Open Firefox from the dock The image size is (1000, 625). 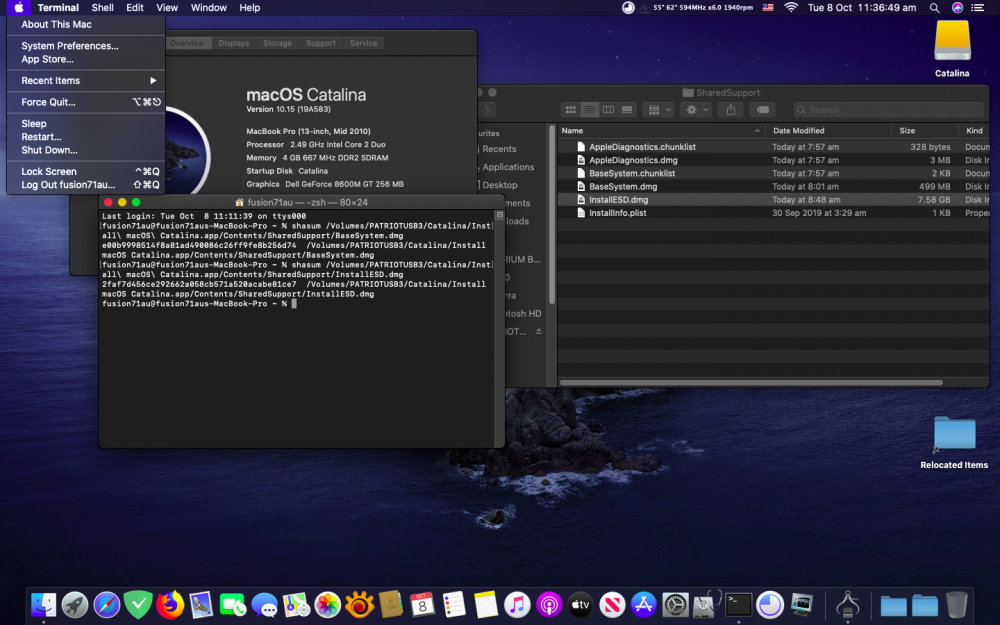click(170, 604)
